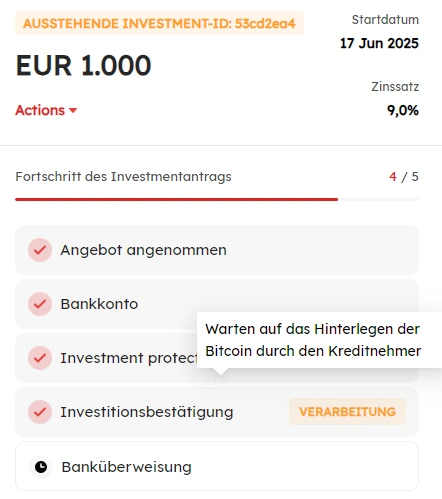Click the Ausstehende Investment-ID badge
The height and width of the screenshot is (499, 442).
click(x=159, y=23)
